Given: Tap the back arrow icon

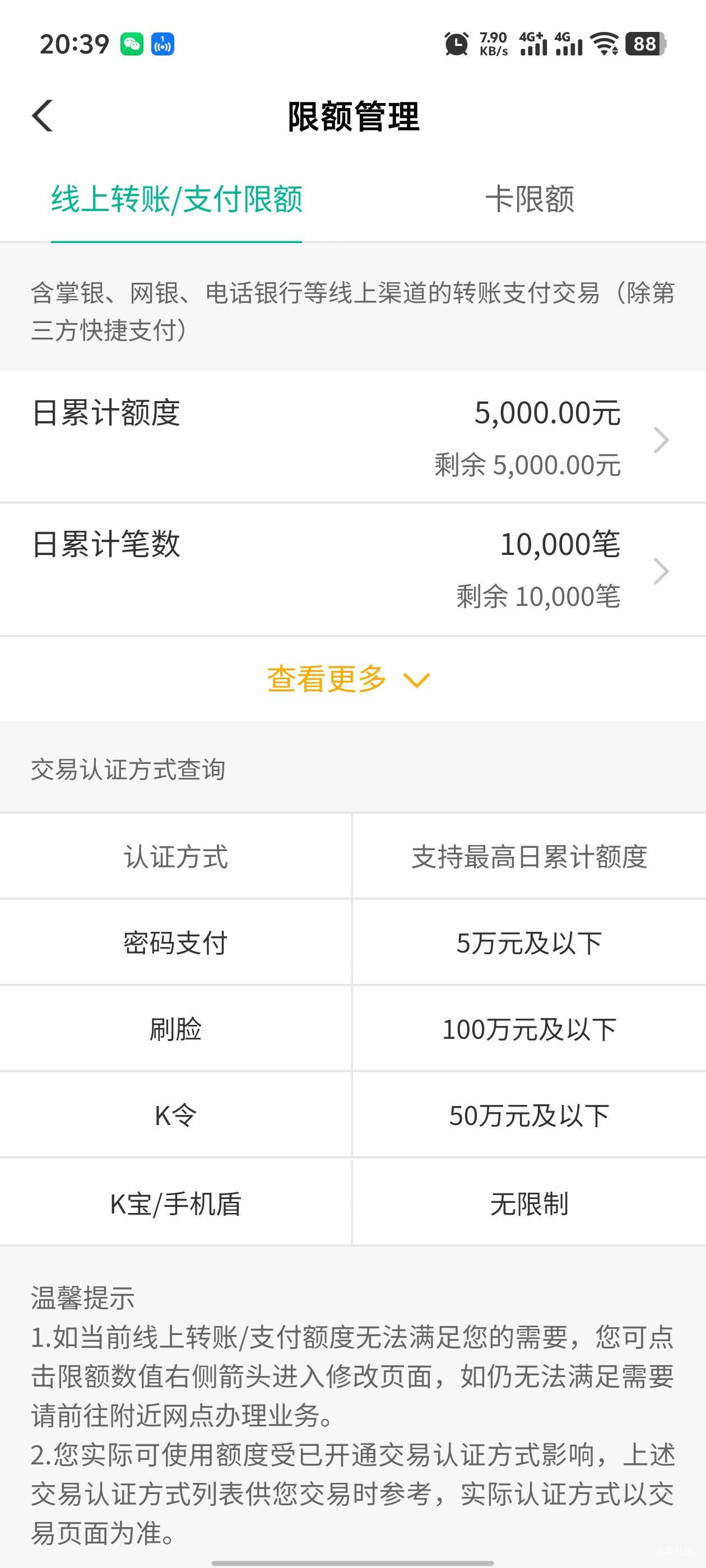Looking at the screenshot, I should [43, 116].
